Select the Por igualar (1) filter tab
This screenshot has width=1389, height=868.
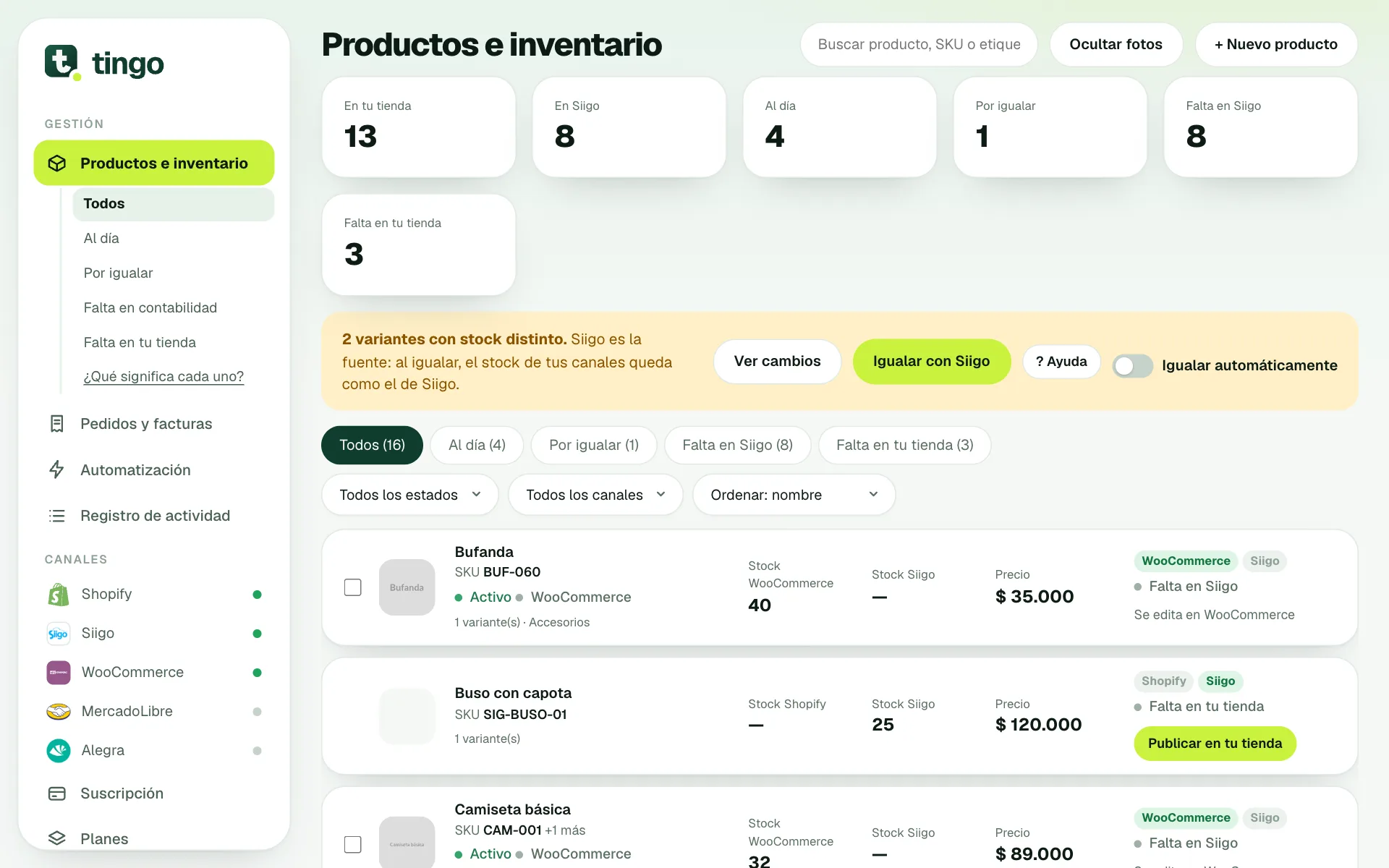(594, 445)
